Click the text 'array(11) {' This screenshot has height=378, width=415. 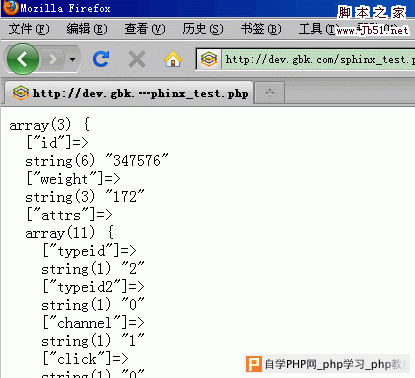coord(70,233)
